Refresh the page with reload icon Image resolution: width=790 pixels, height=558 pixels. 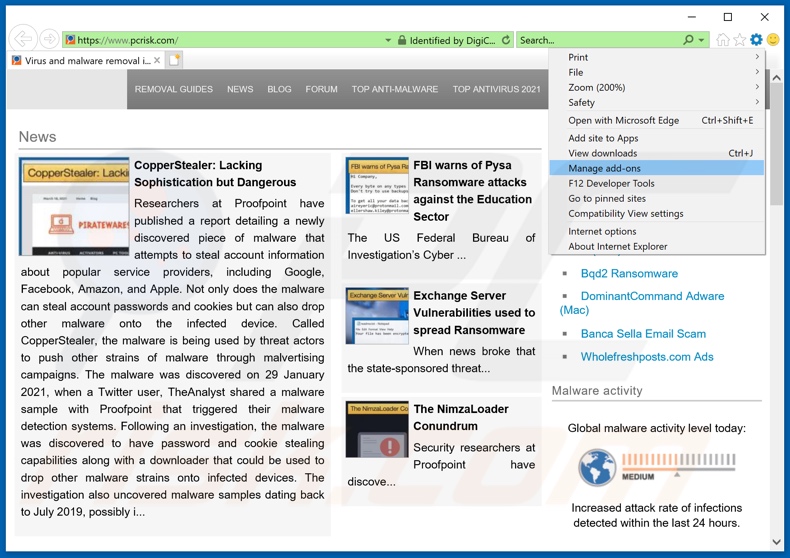506,40
